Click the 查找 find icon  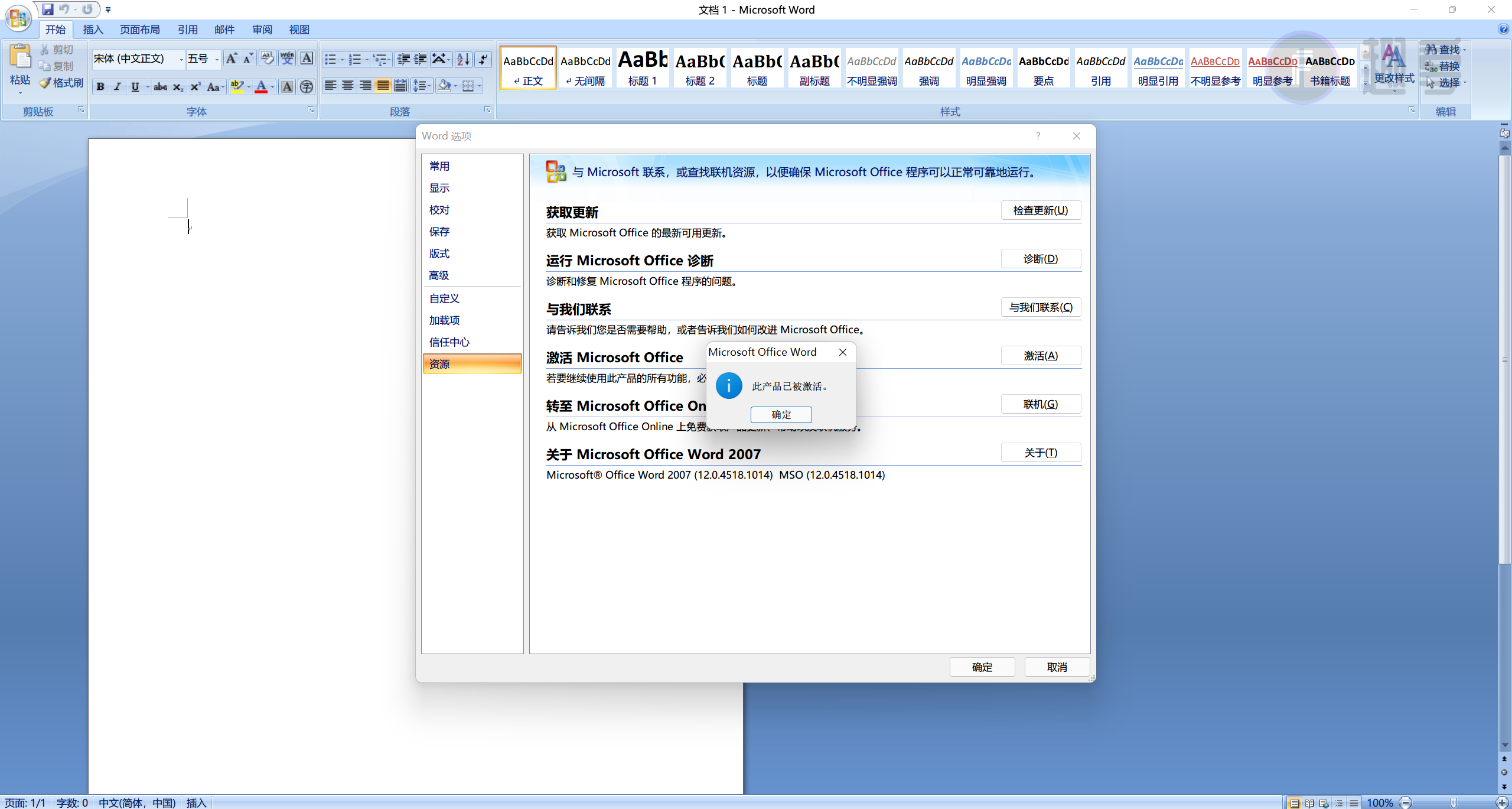(1431, 49)
